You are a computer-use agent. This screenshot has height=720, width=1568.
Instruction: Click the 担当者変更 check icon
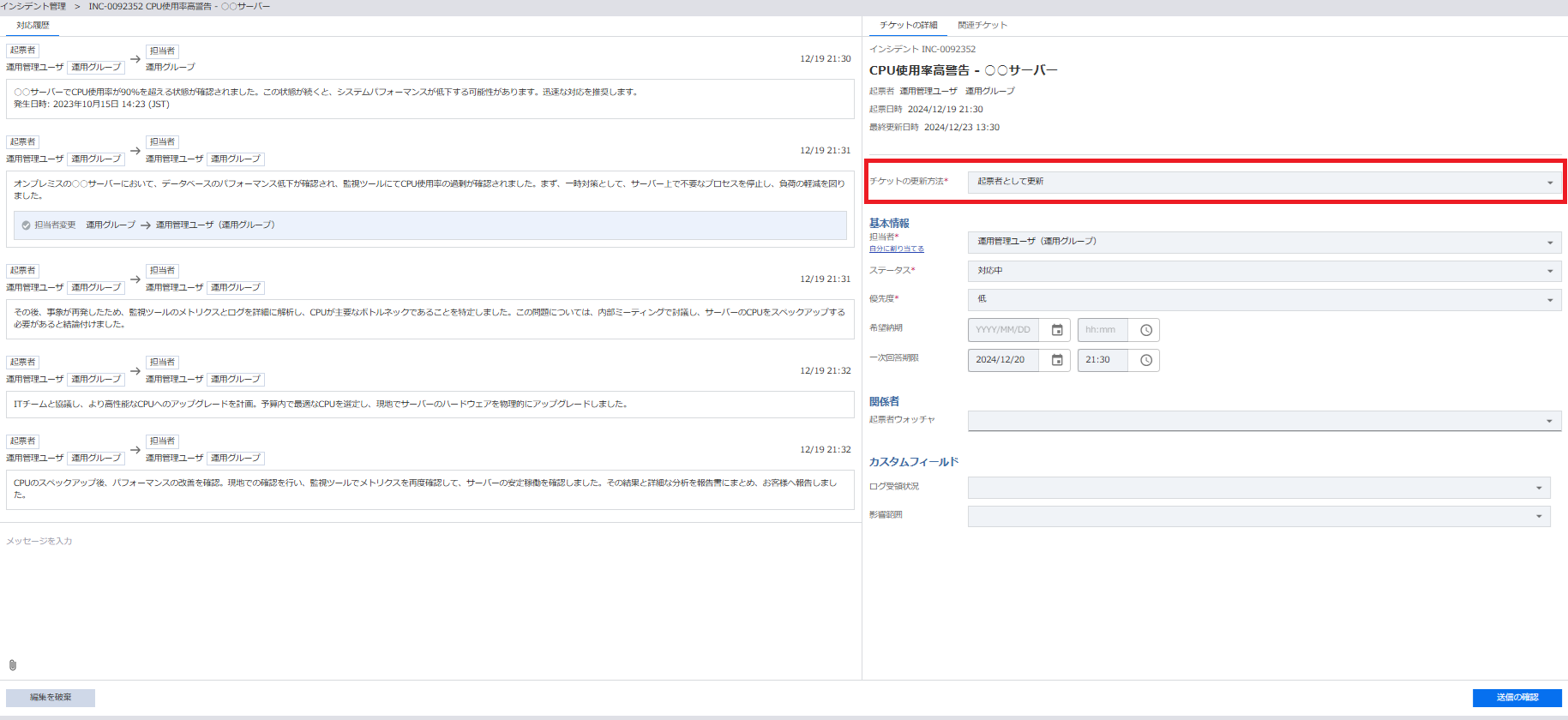pyautogui.click(x=26, y=225)
